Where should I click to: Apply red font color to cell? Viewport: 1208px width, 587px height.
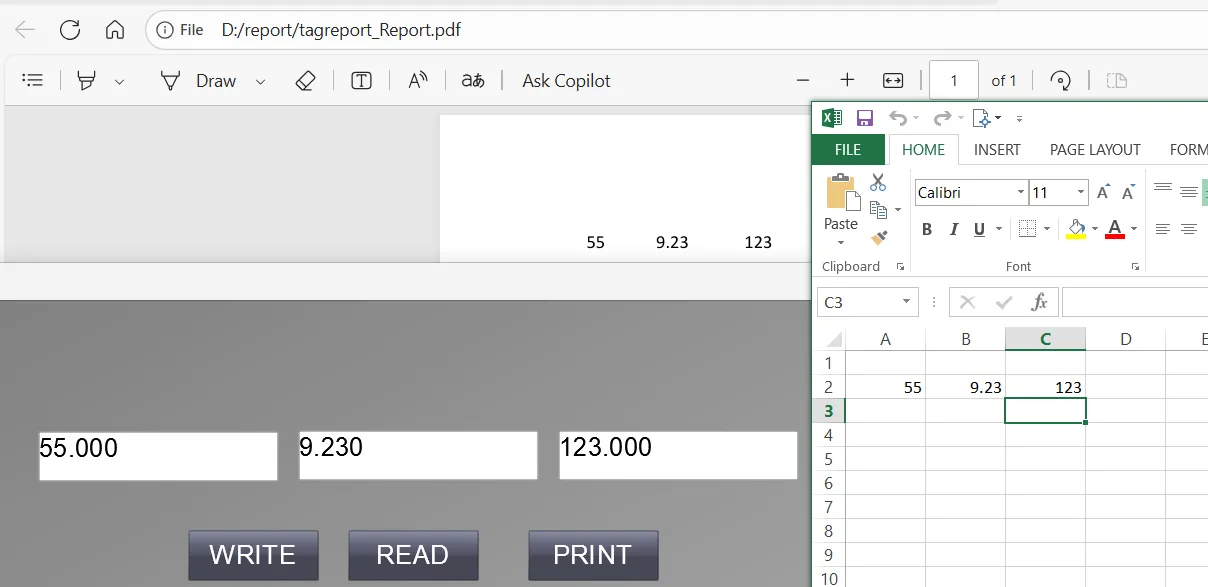(x=1116, y=229)
